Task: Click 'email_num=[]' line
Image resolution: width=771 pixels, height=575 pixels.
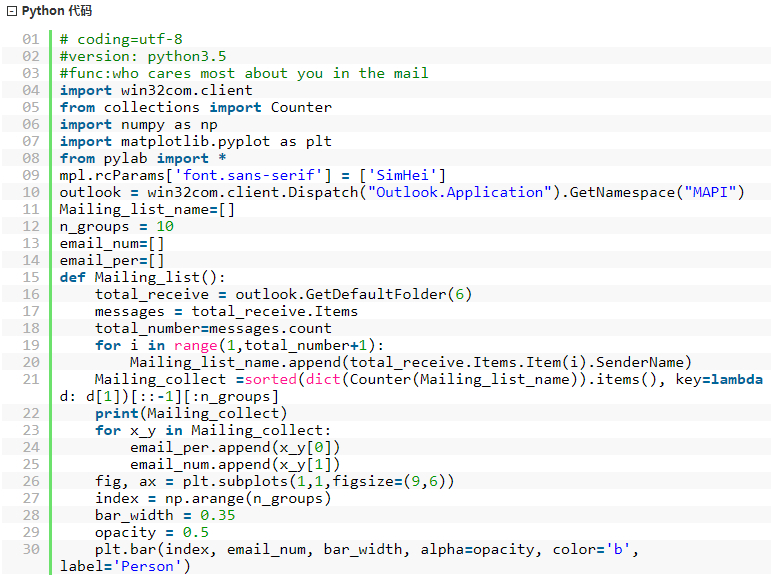Action: click(112, 243)
